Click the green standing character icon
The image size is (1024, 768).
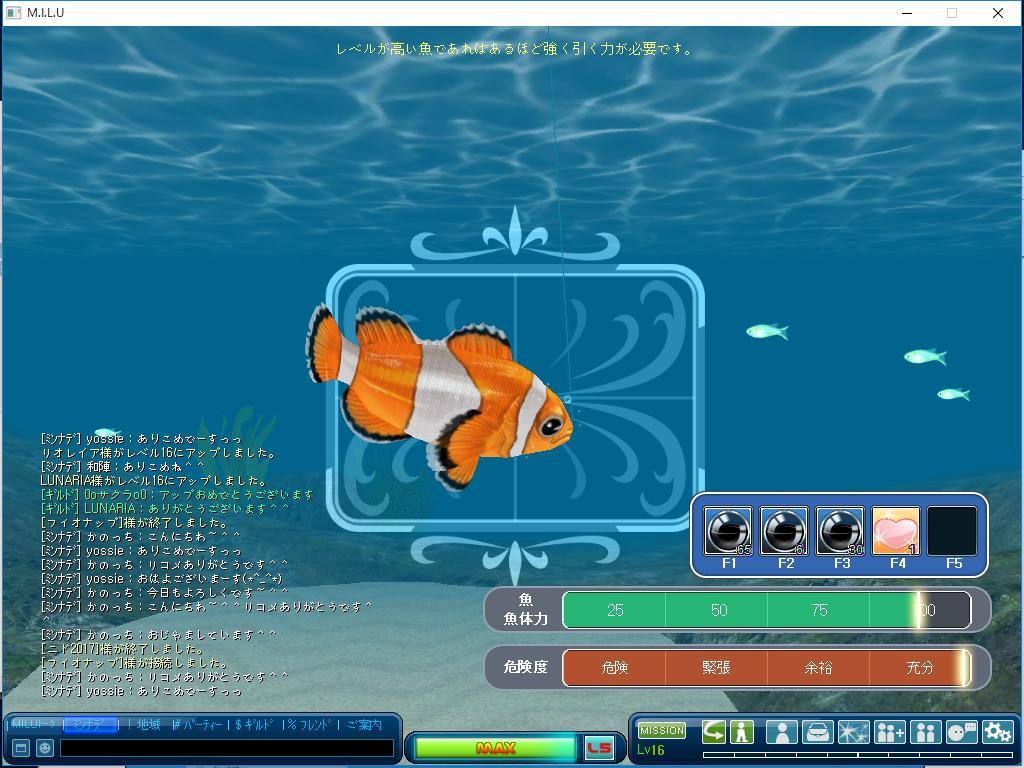(742, 731)
